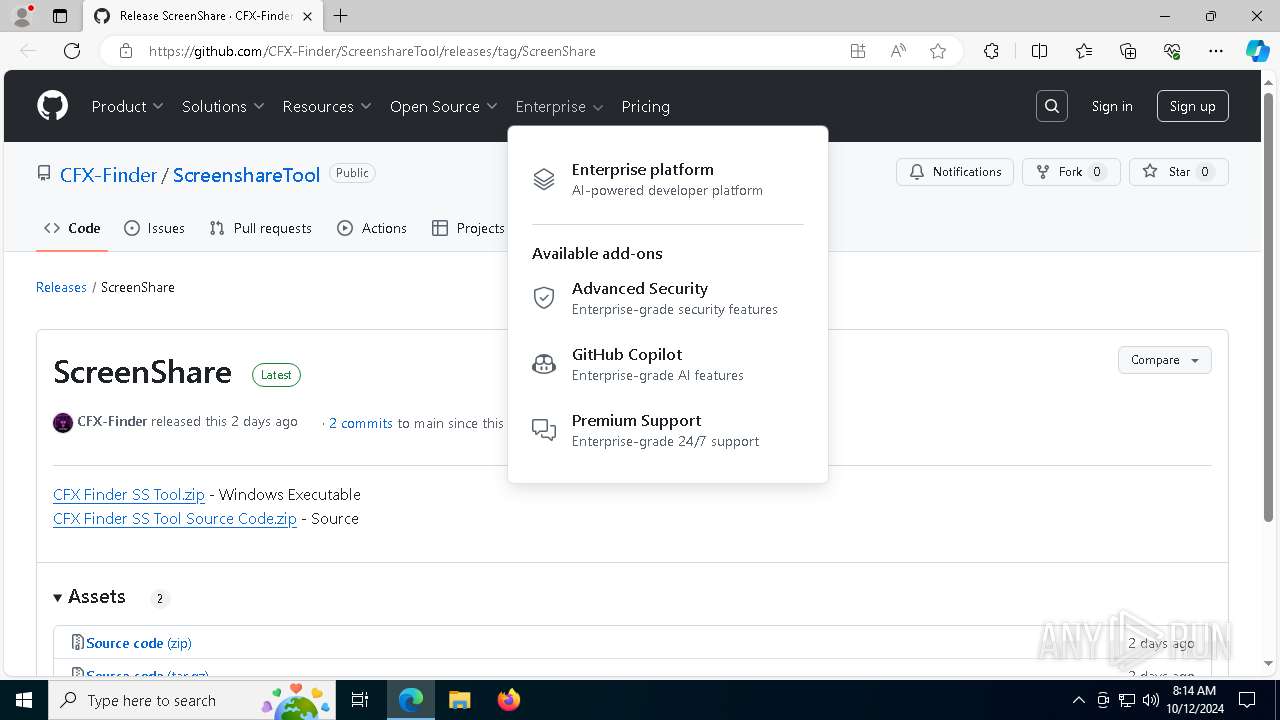Image resolution: width=1280 pixels, height=720 pixels.
Task: Click the Sign in link
Action: click(x=1112, y=106)
